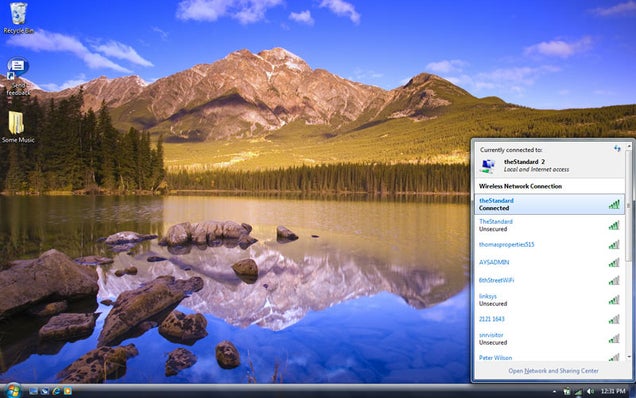The image size is (636, 398).
Task: Launch Windows Media Player from taskbar
Action: (68, 391)
